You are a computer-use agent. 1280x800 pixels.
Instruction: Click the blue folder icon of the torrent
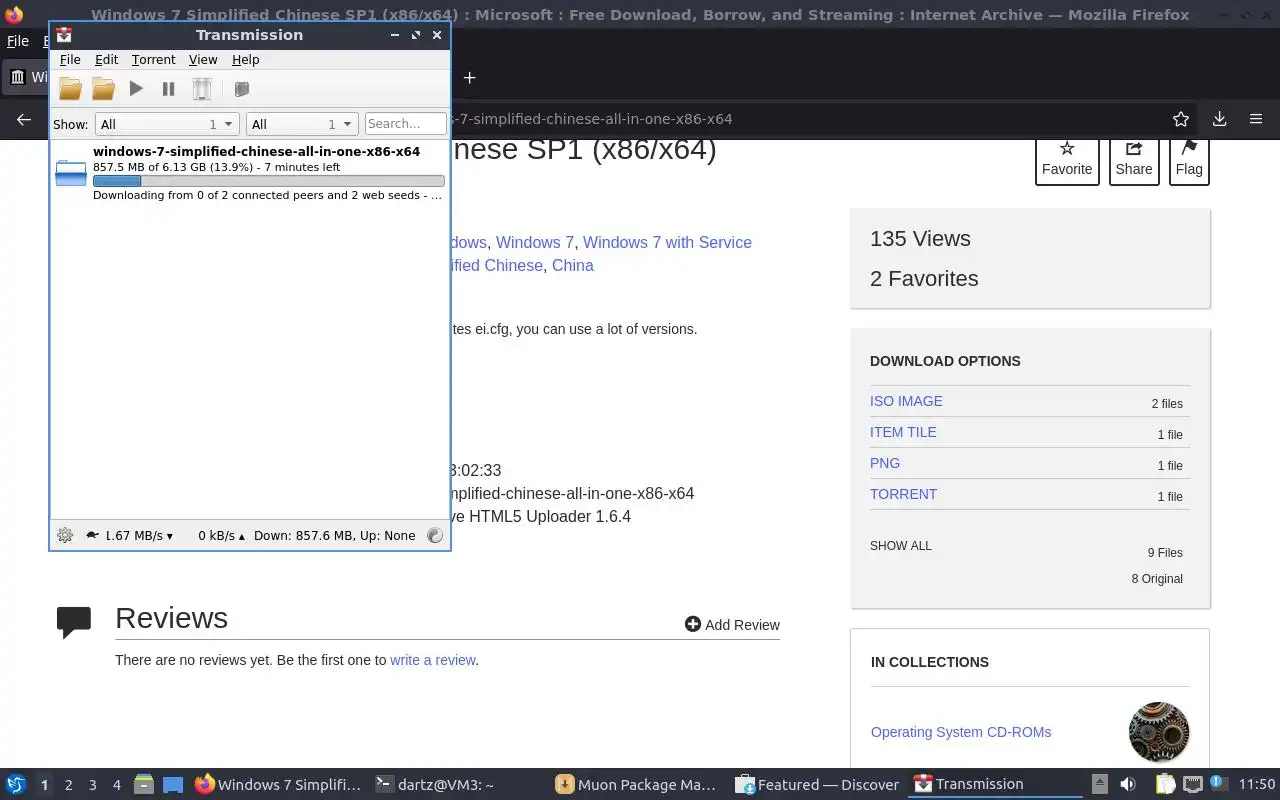71,173
